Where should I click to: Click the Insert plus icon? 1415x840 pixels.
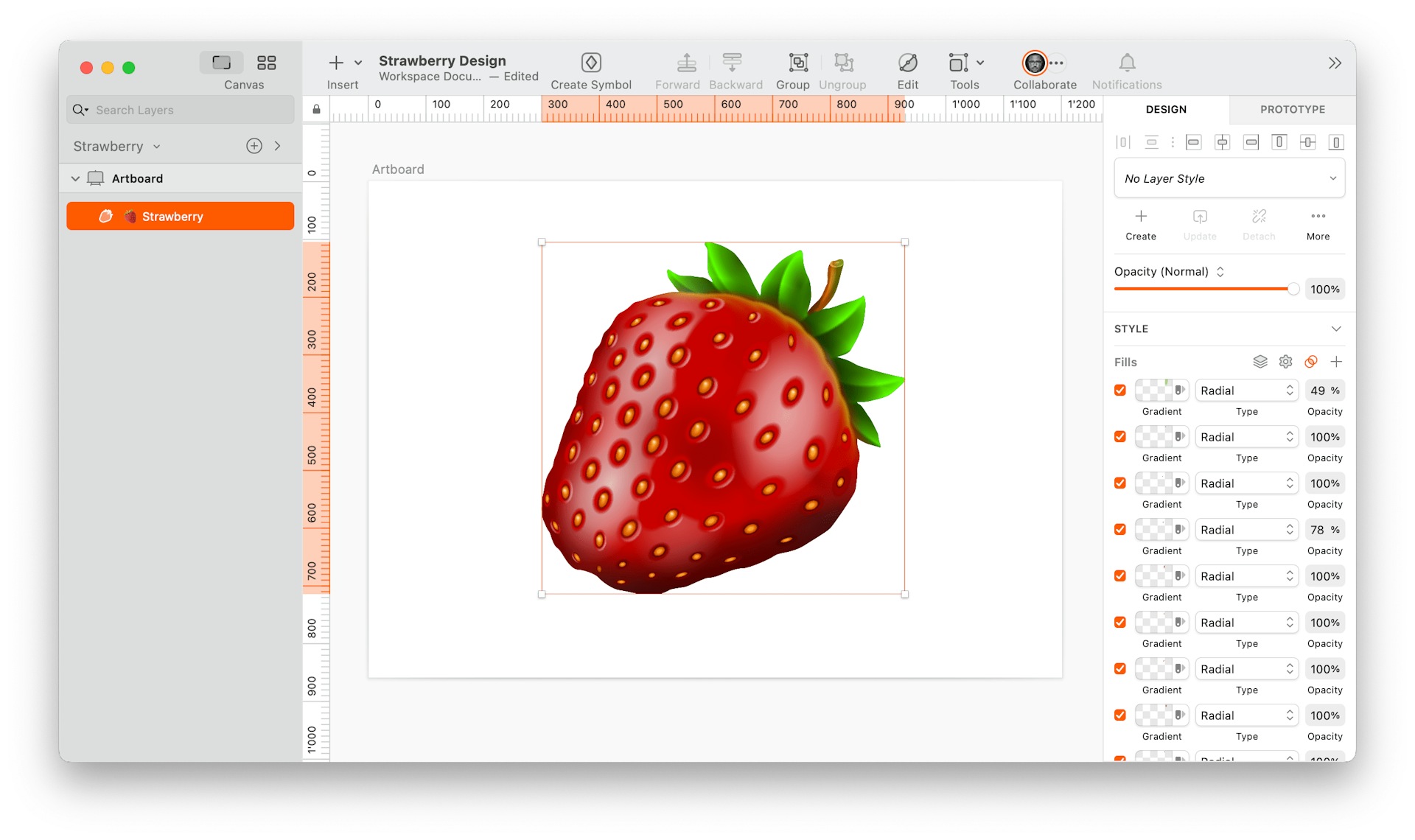pos(335,63)
